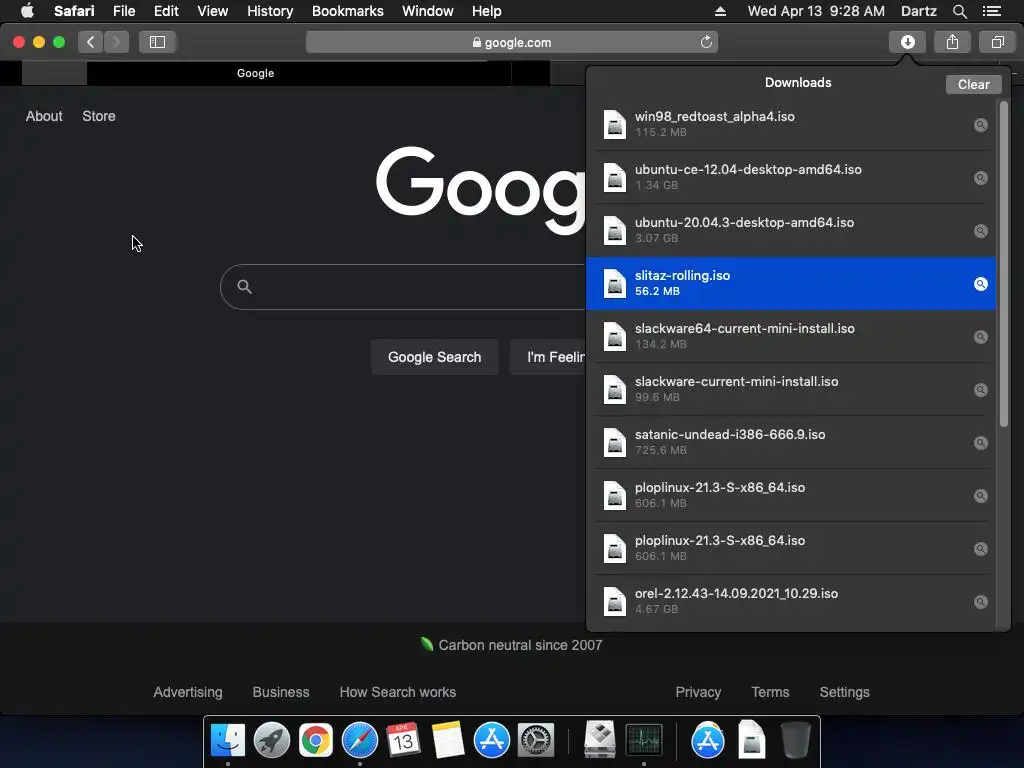Click the Google Search button

coord(434,357)
